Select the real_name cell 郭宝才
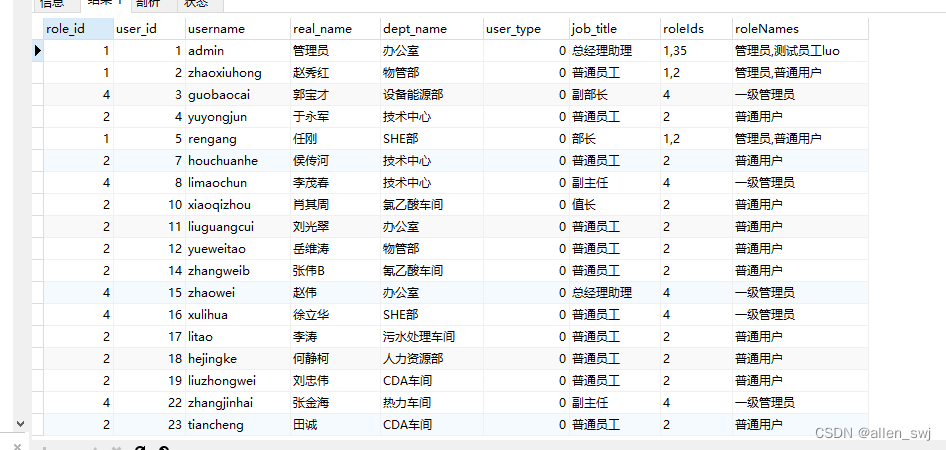This screenshot has height=450, width=946. tap(335, 95)
